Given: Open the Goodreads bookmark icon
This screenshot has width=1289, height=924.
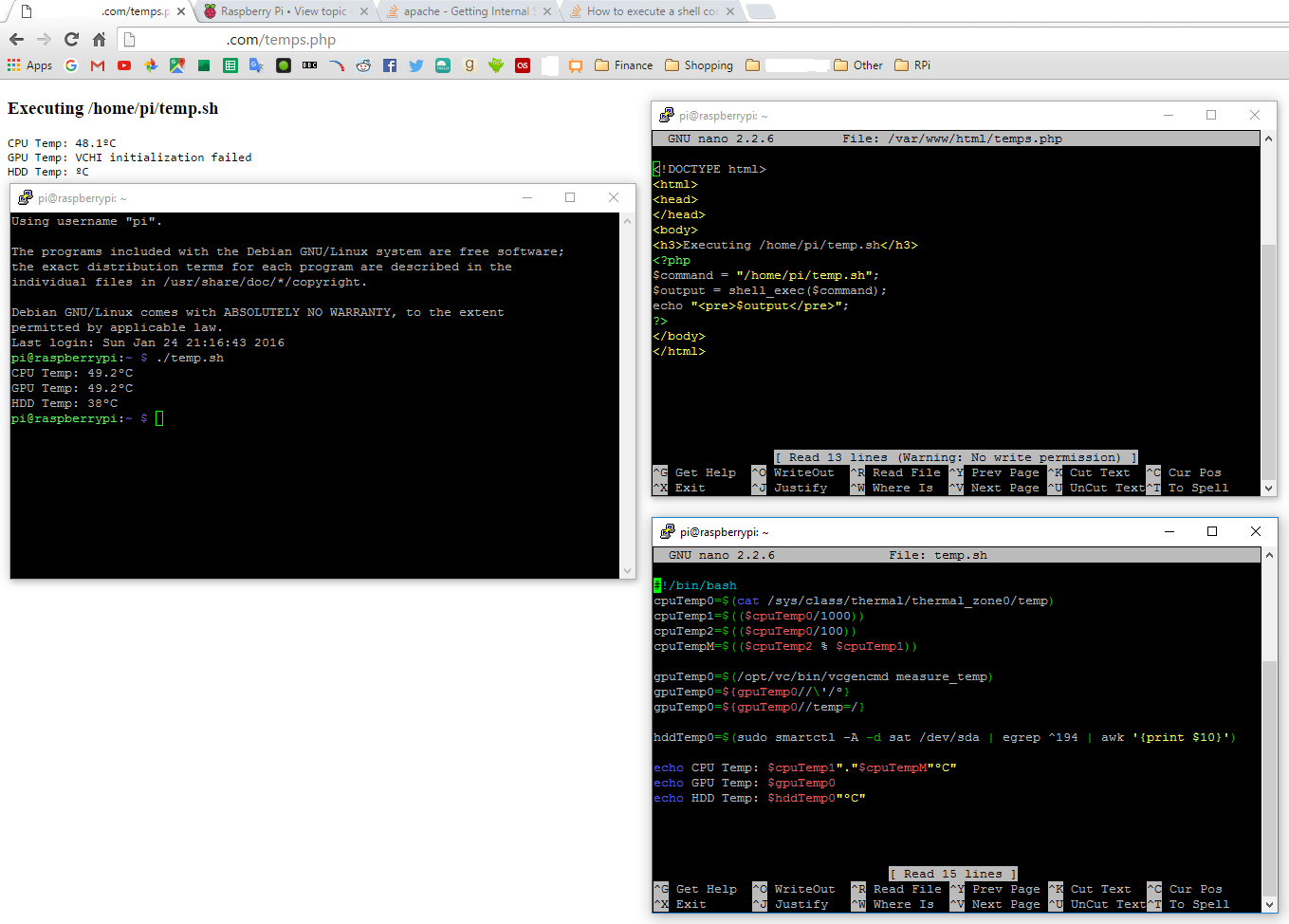Looking at the screenshot, I should [x=470, y=65].
